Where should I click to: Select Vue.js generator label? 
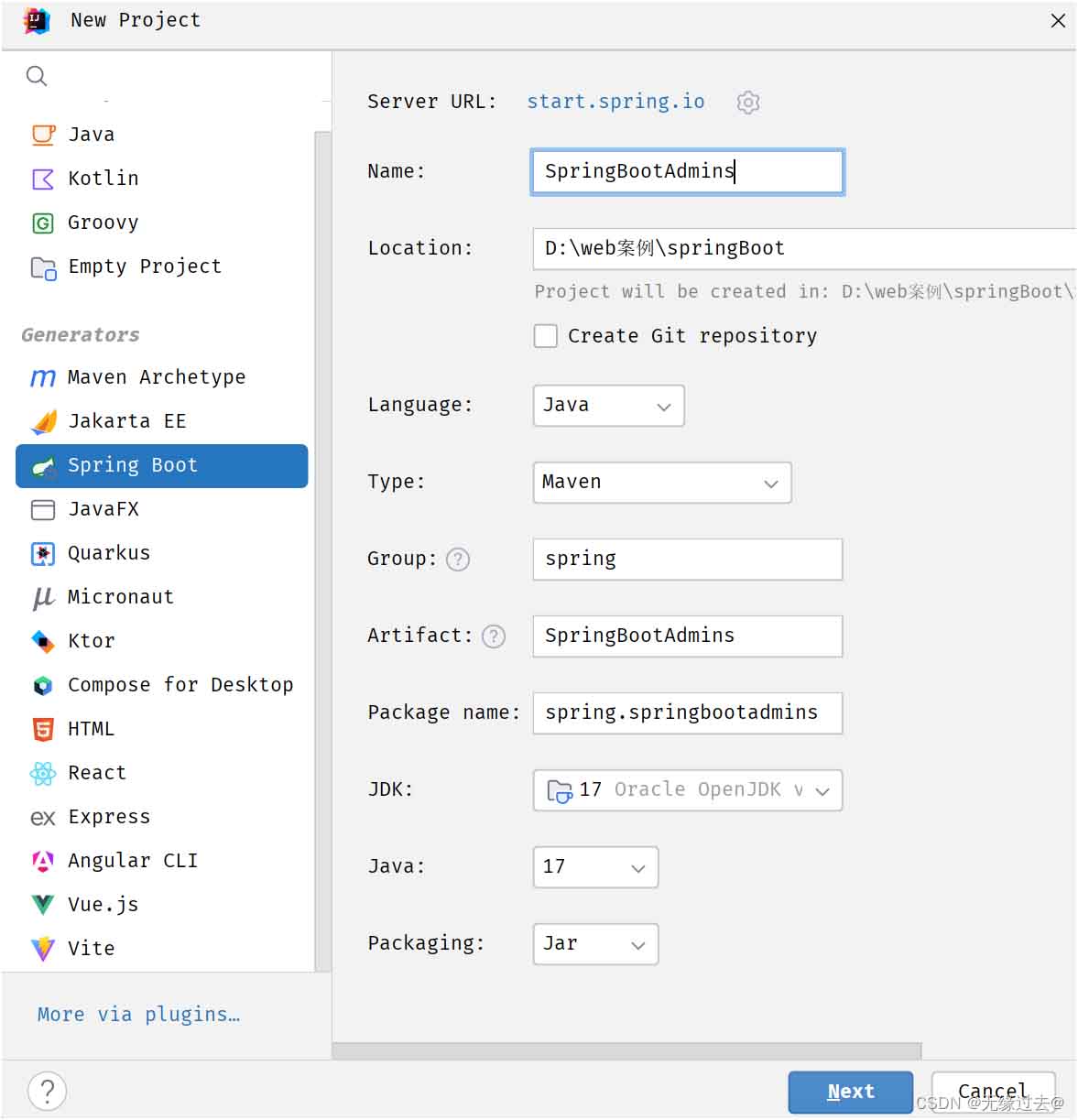[103, 905]
